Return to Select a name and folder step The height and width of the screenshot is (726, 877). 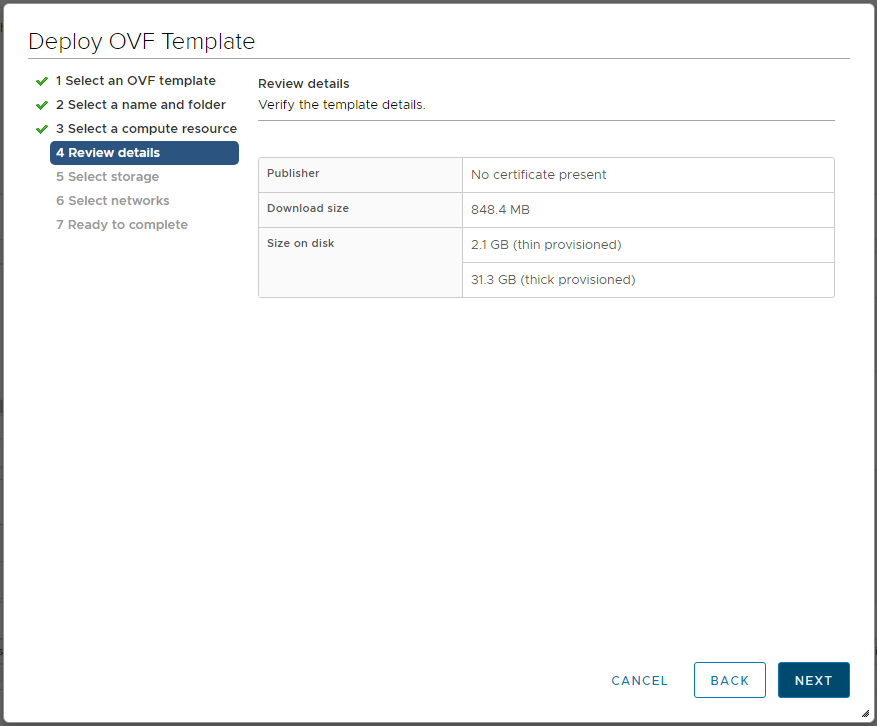[140, 105]
